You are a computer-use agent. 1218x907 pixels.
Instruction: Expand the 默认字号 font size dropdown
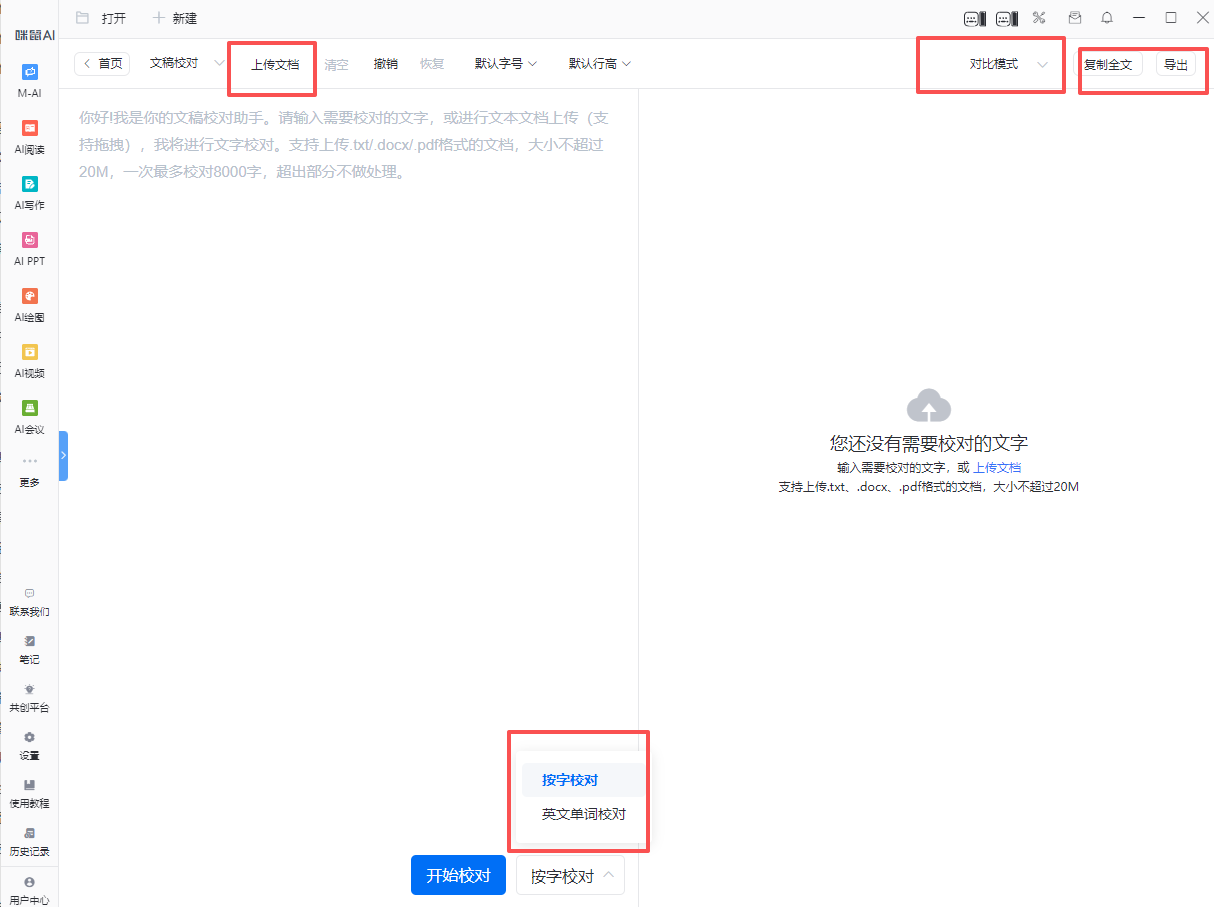pos(506,64)
